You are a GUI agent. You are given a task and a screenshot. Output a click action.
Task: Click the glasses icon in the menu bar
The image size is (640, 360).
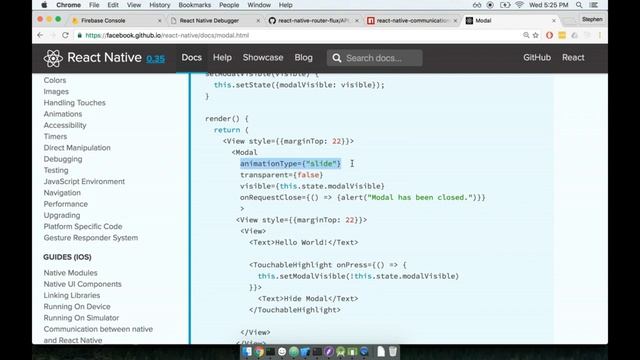tap(477, 5)
